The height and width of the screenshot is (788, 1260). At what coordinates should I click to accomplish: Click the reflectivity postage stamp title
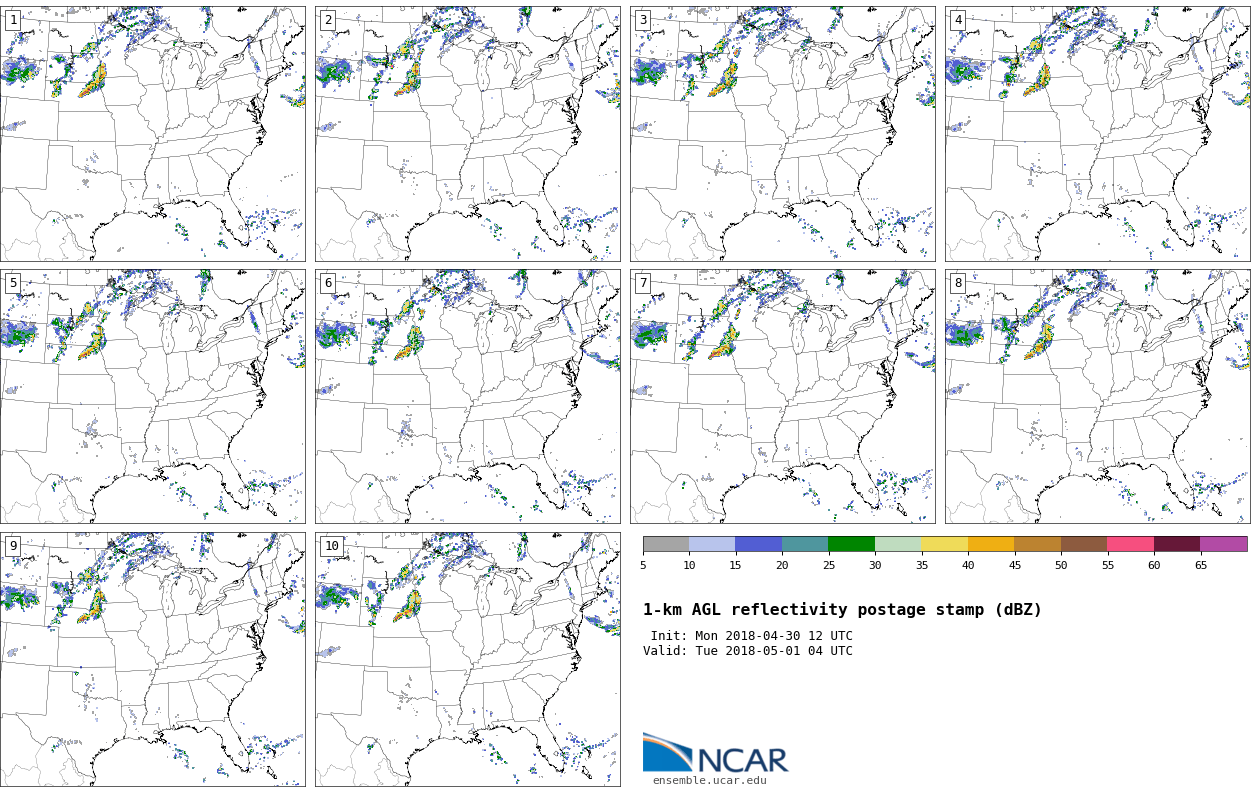tap(842, 610)
